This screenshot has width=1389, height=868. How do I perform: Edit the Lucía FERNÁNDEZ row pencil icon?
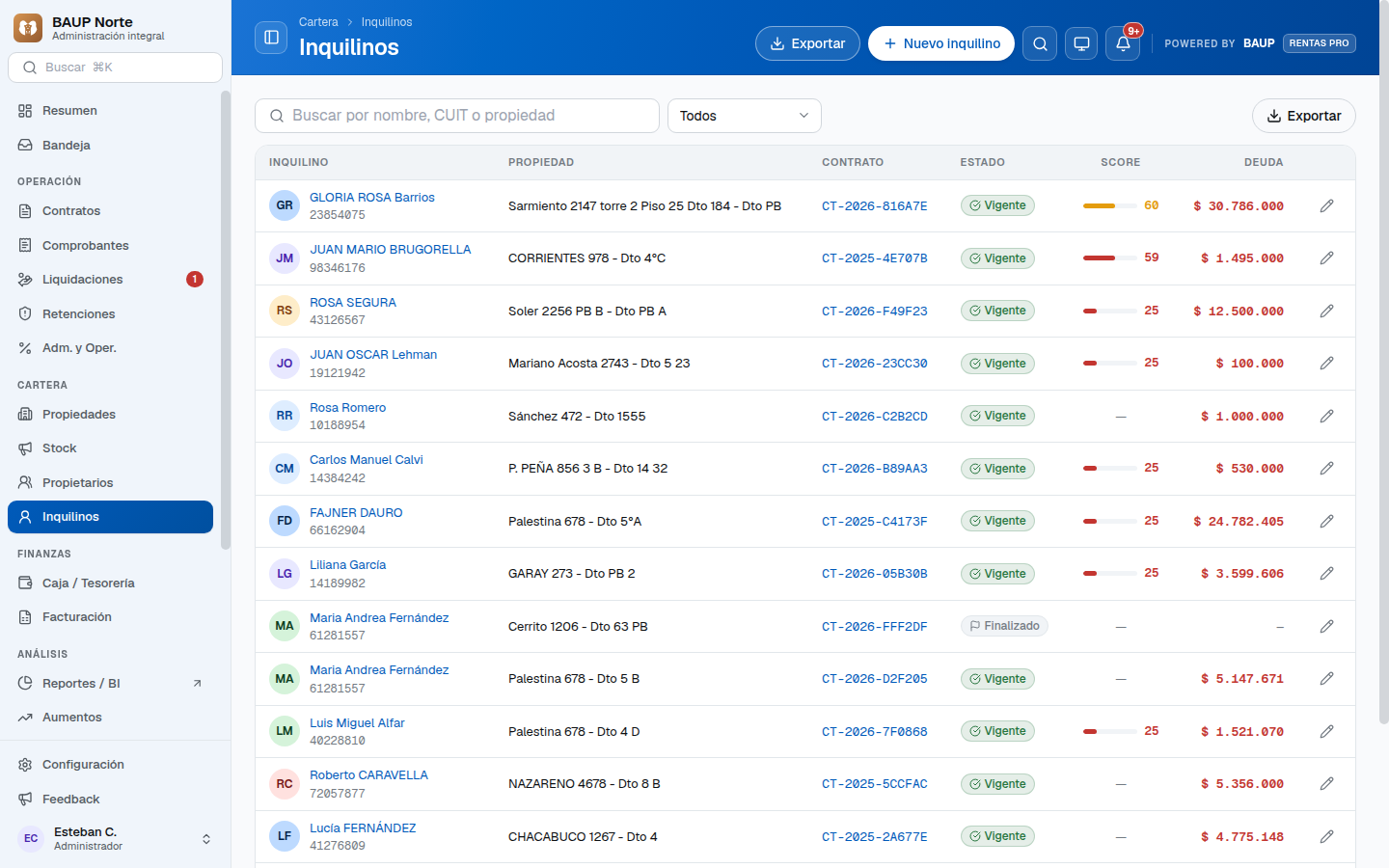tap(1327, 836)
